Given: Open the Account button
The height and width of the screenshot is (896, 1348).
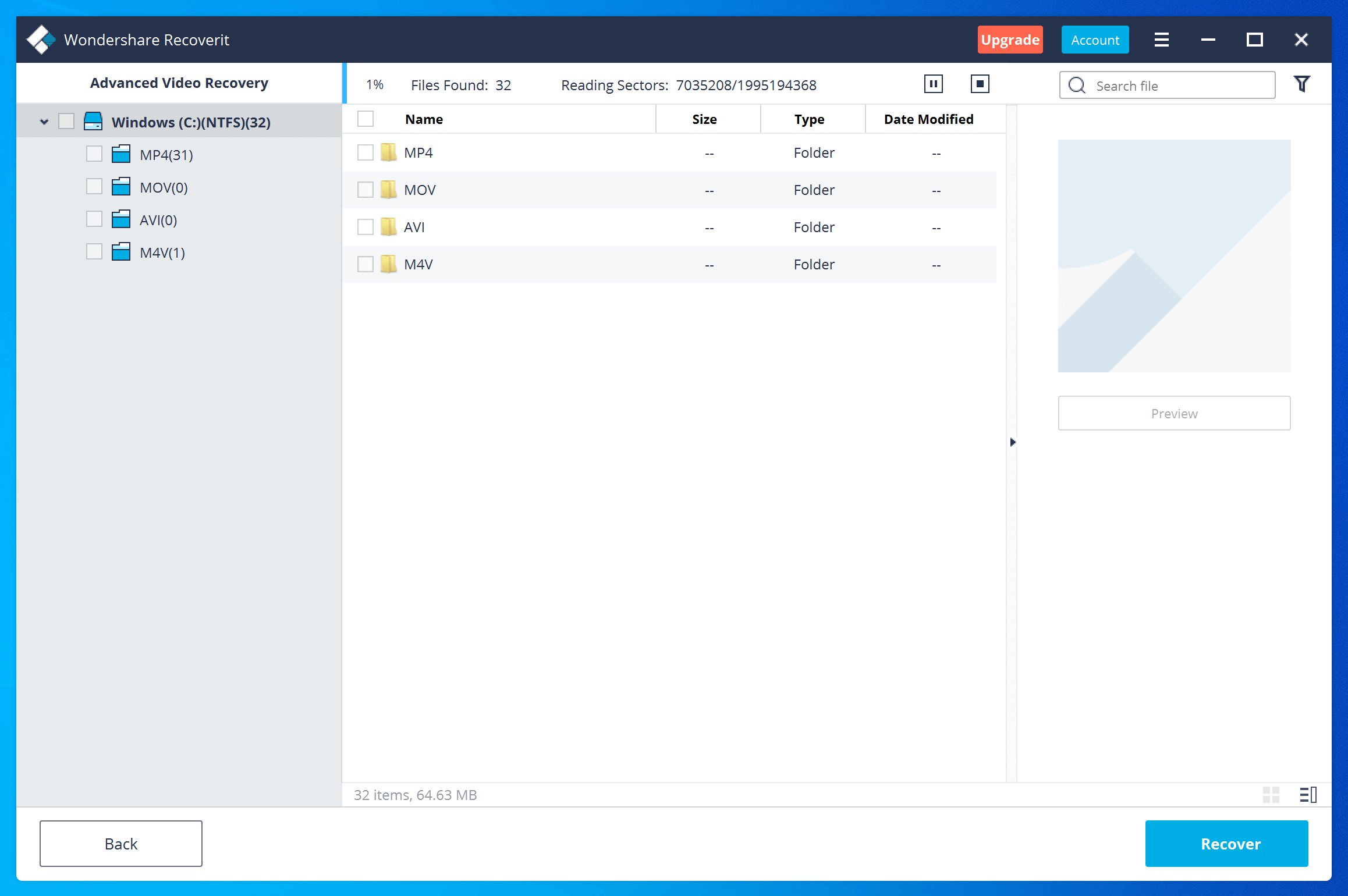Looking at the screenshot, I should [x=1095, y=40].
